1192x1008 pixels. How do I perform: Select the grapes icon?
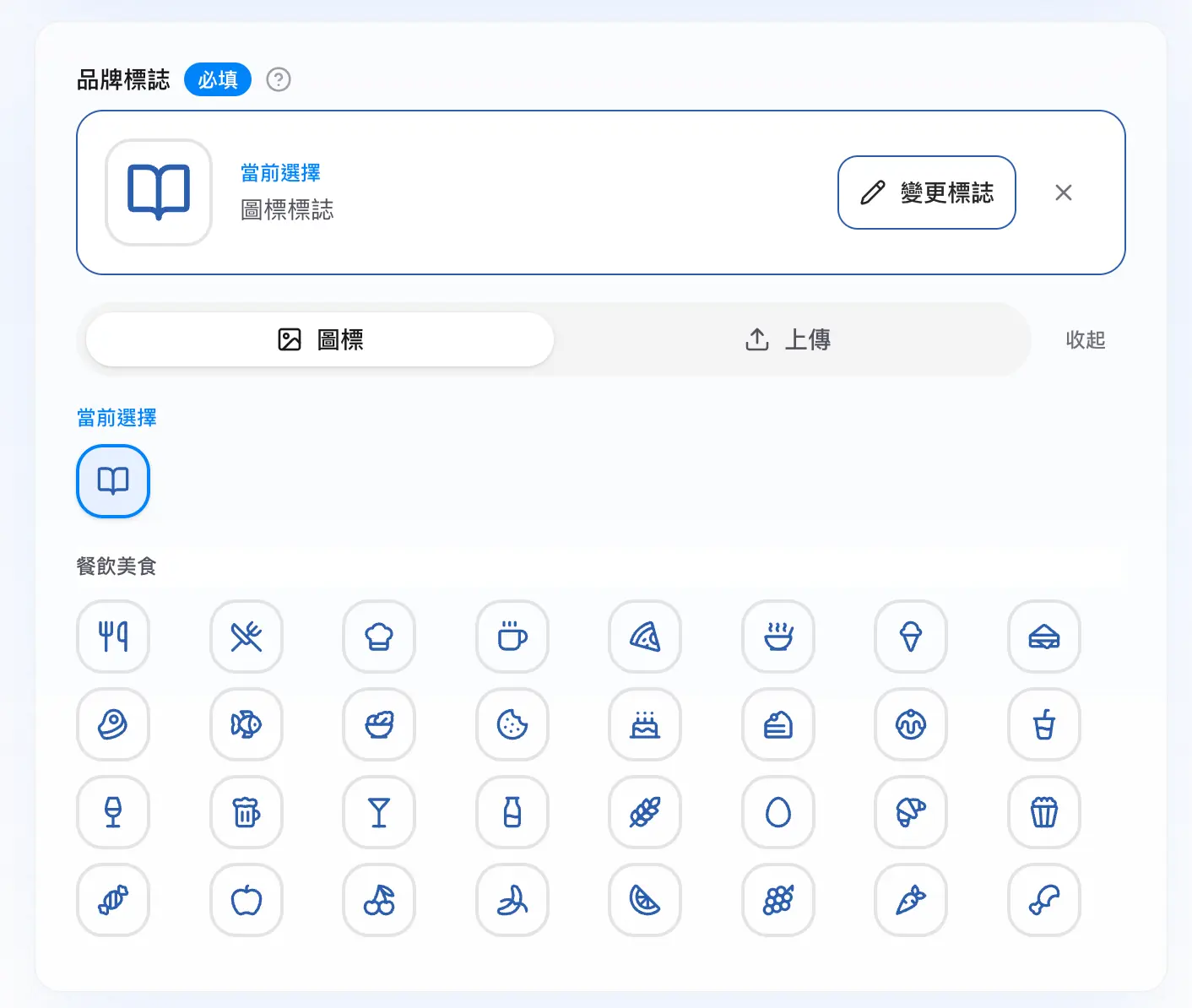(x=778, y=900)
